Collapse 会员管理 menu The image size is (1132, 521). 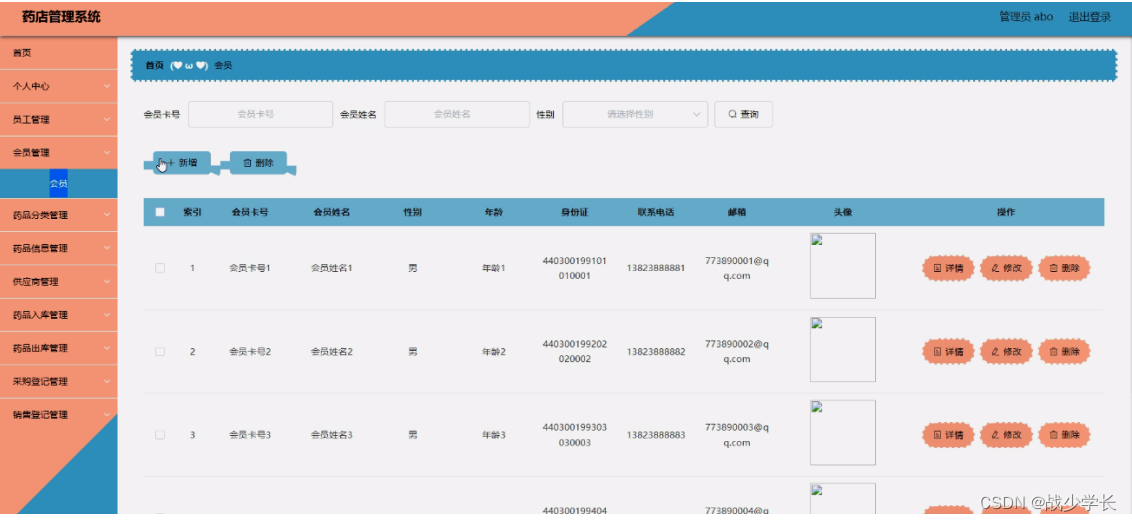[x=58, y=152]
